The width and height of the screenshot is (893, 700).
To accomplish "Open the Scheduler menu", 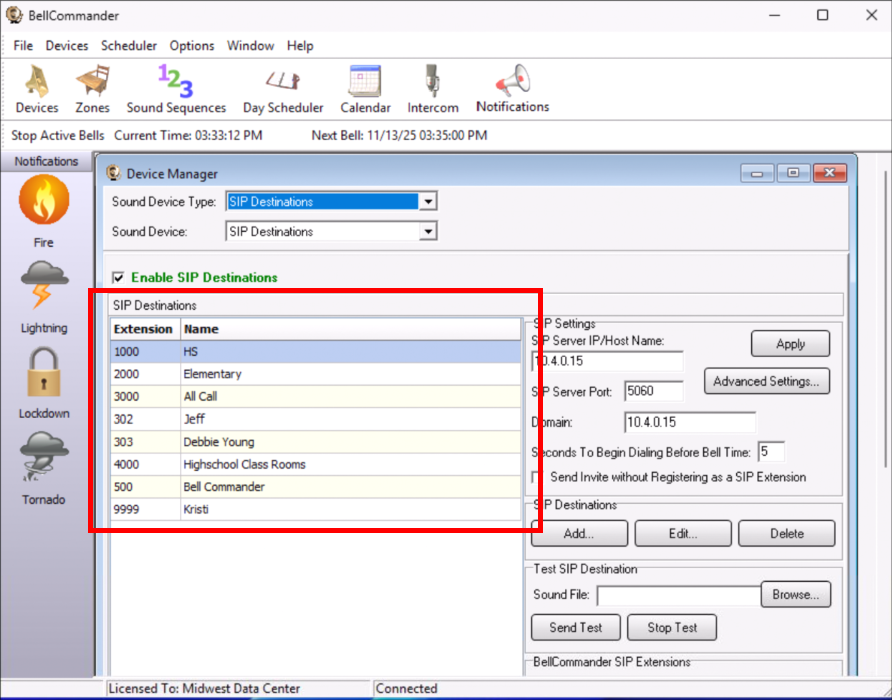I will coord(128,46).
